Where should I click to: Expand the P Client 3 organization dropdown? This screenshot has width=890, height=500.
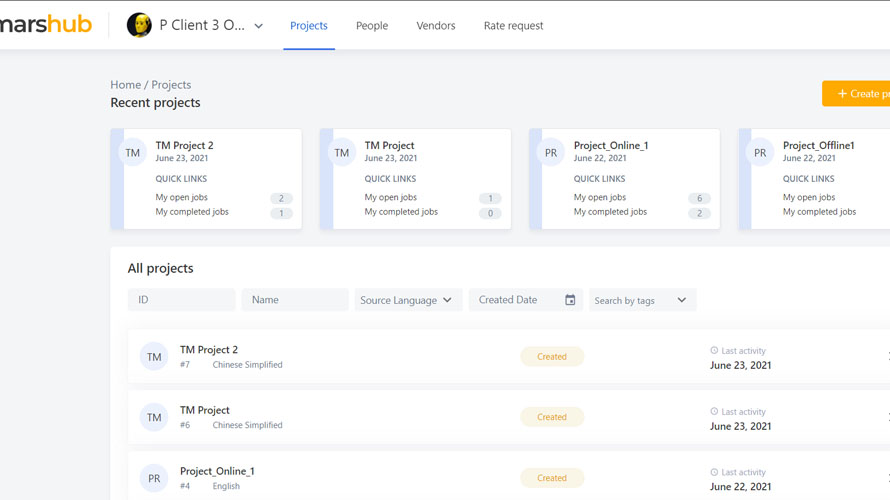click(x=258, y=26)
